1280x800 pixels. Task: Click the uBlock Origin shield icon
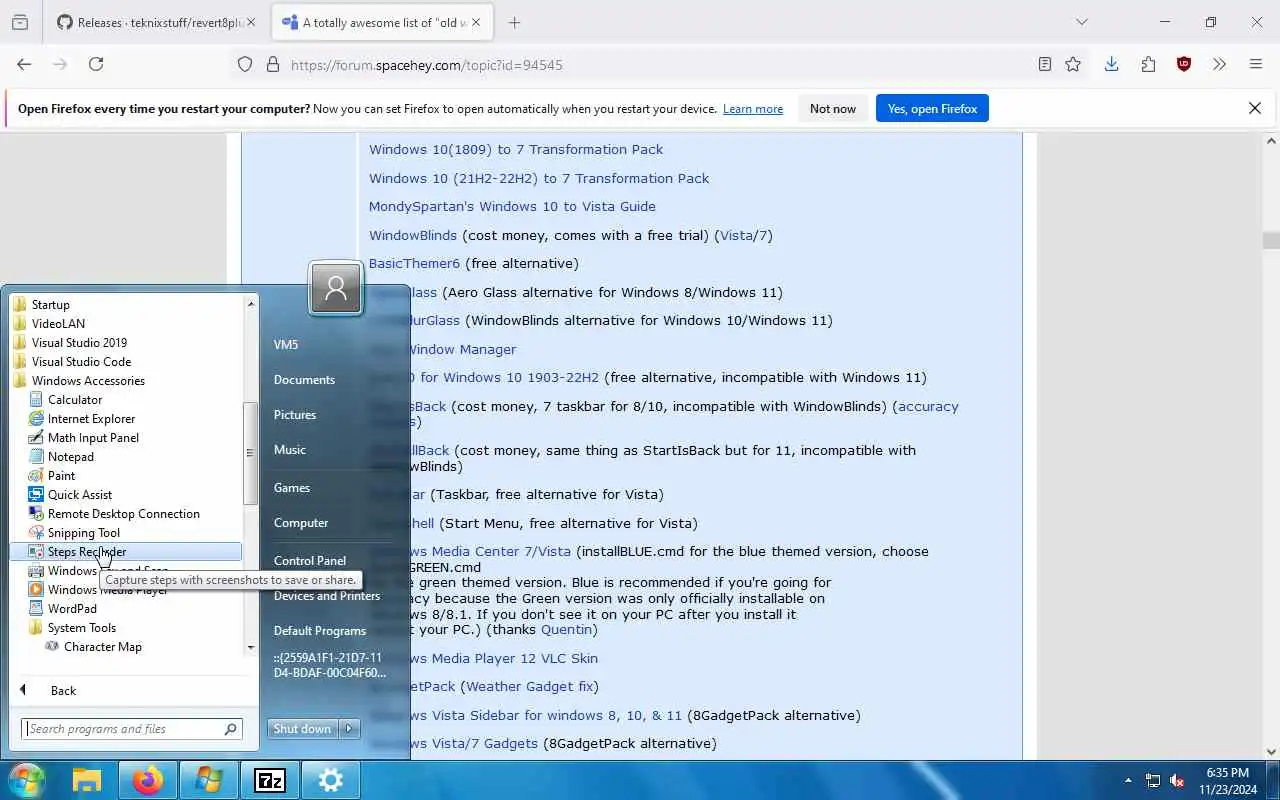pyautogui.click(x=1184, y=64)
